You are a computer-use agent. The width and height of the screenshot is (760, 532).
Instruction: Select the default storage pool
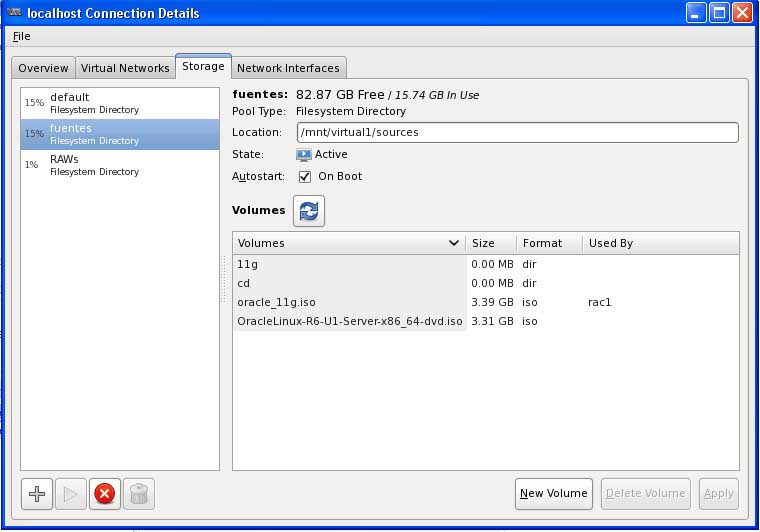pos(120,103)
